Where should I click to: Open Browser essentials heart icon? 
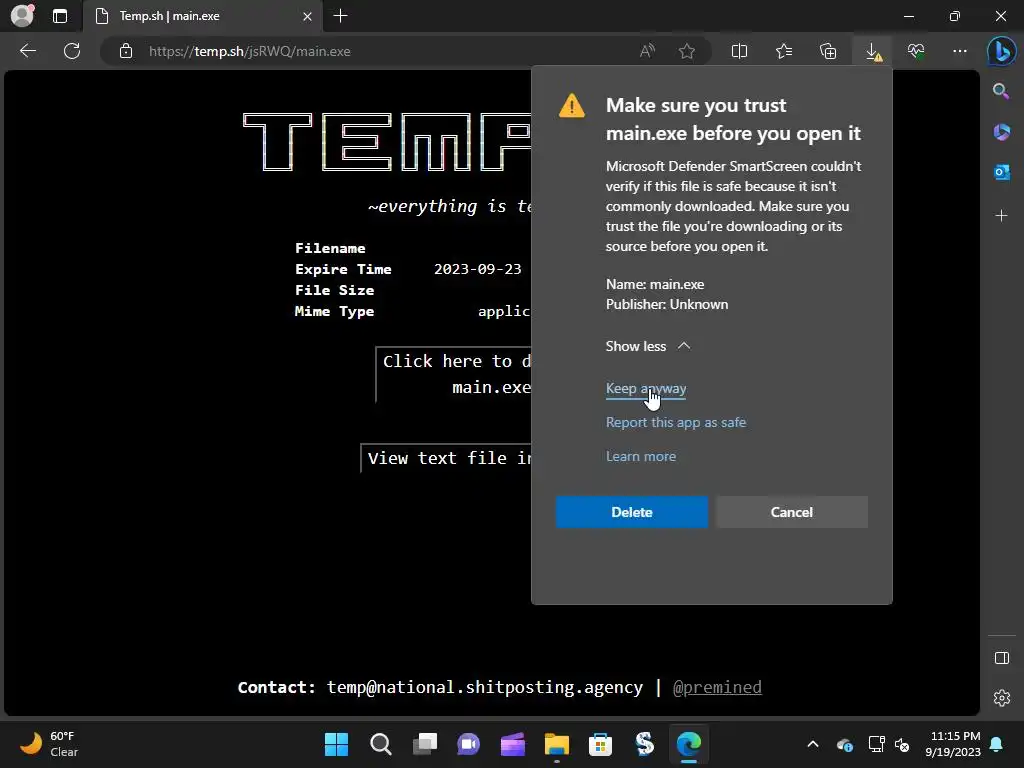click(x=916, y=51)
